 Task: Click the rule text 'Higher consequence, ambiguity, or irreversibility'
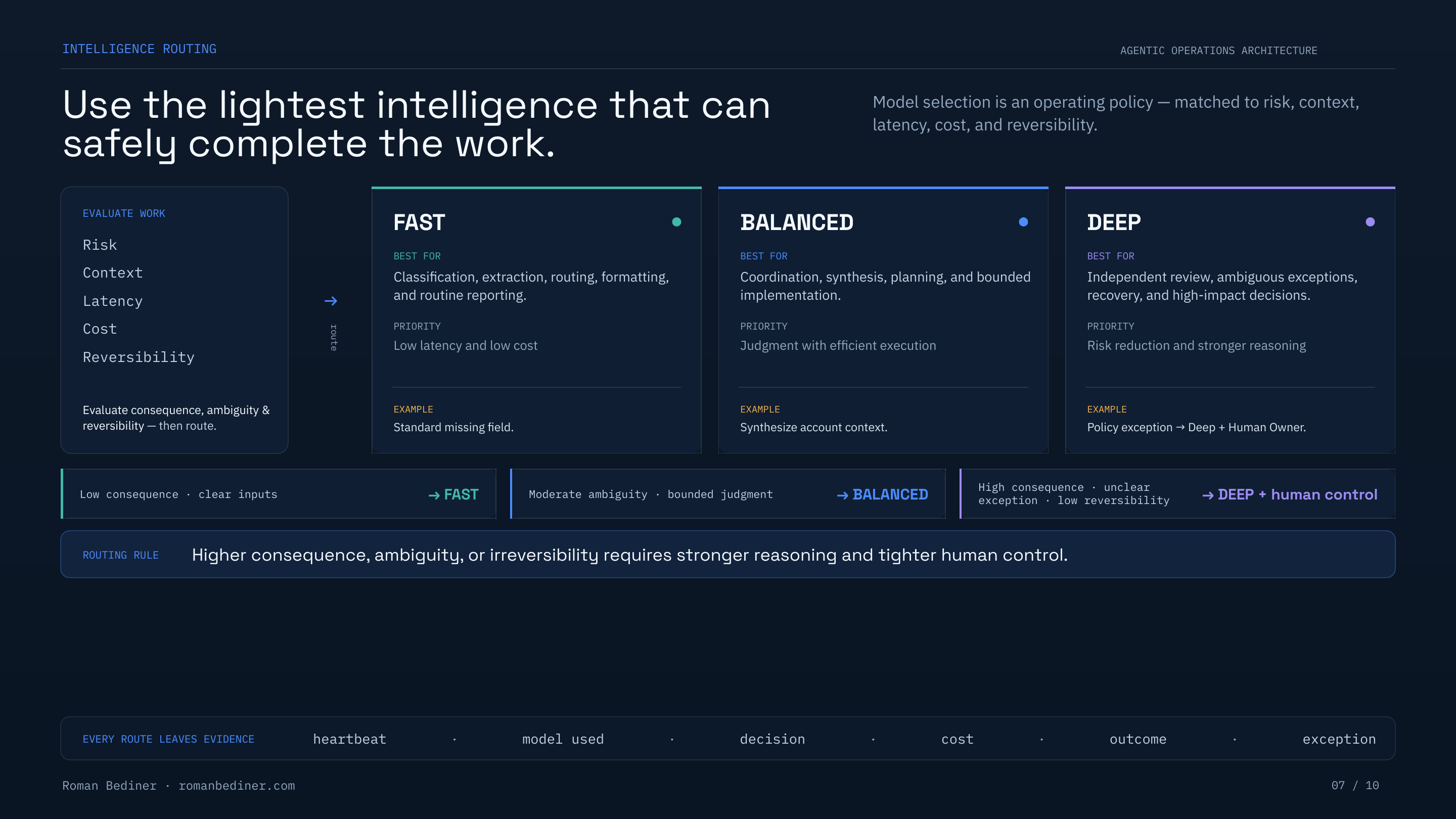[629, 555]
